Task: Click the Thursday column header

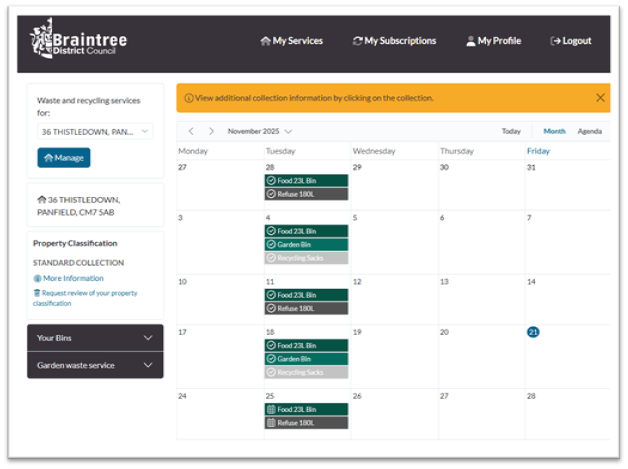Action: 457,151
